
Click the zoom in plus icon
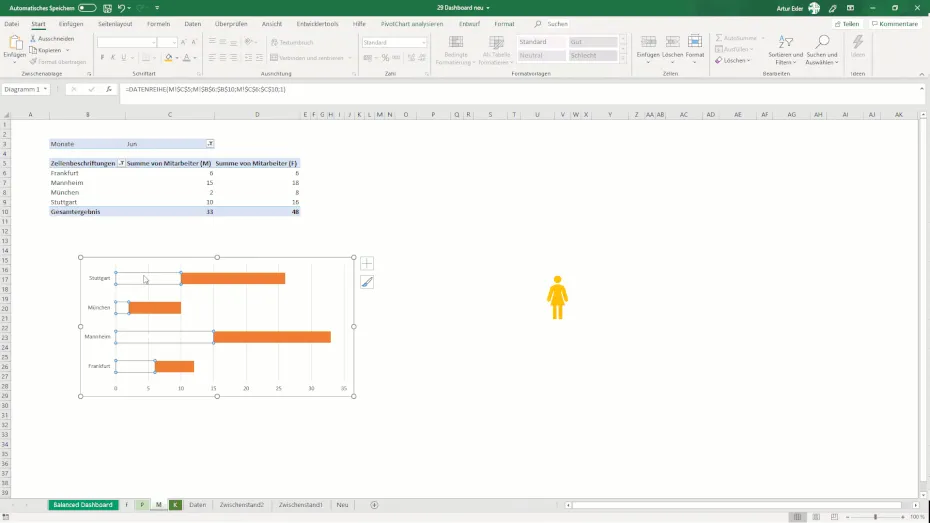point(903,517)
